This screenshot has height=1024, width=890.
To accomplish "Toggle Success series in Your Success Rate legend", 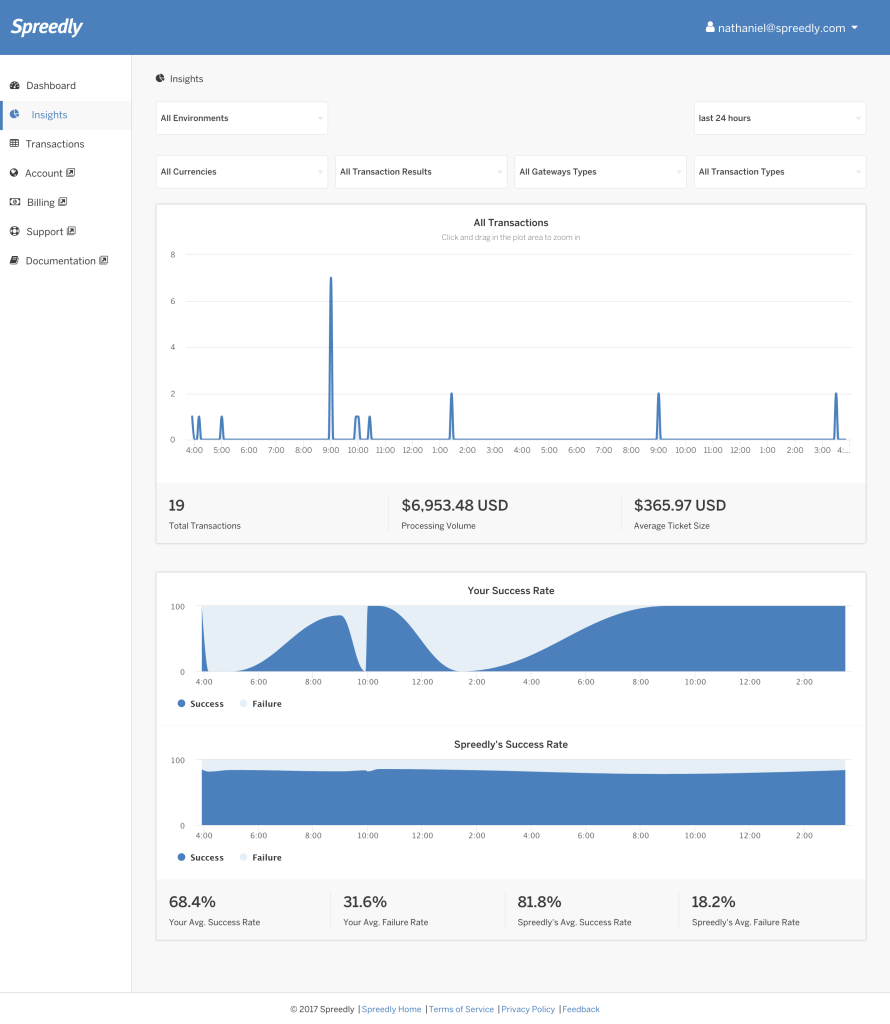I will click(201, 704).
